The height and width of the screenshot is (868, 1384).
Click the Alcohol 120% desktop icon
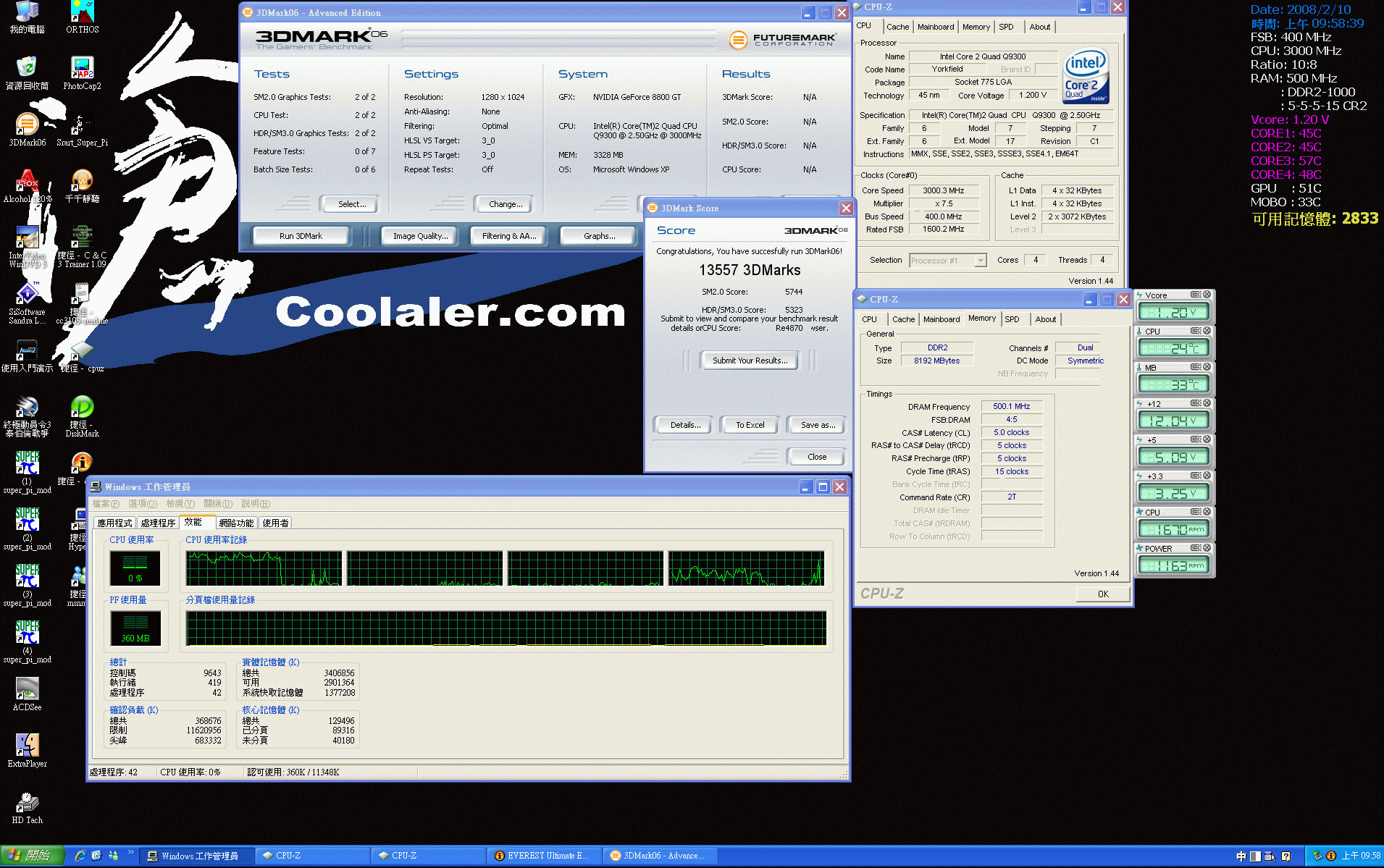[x=27, y=186]
